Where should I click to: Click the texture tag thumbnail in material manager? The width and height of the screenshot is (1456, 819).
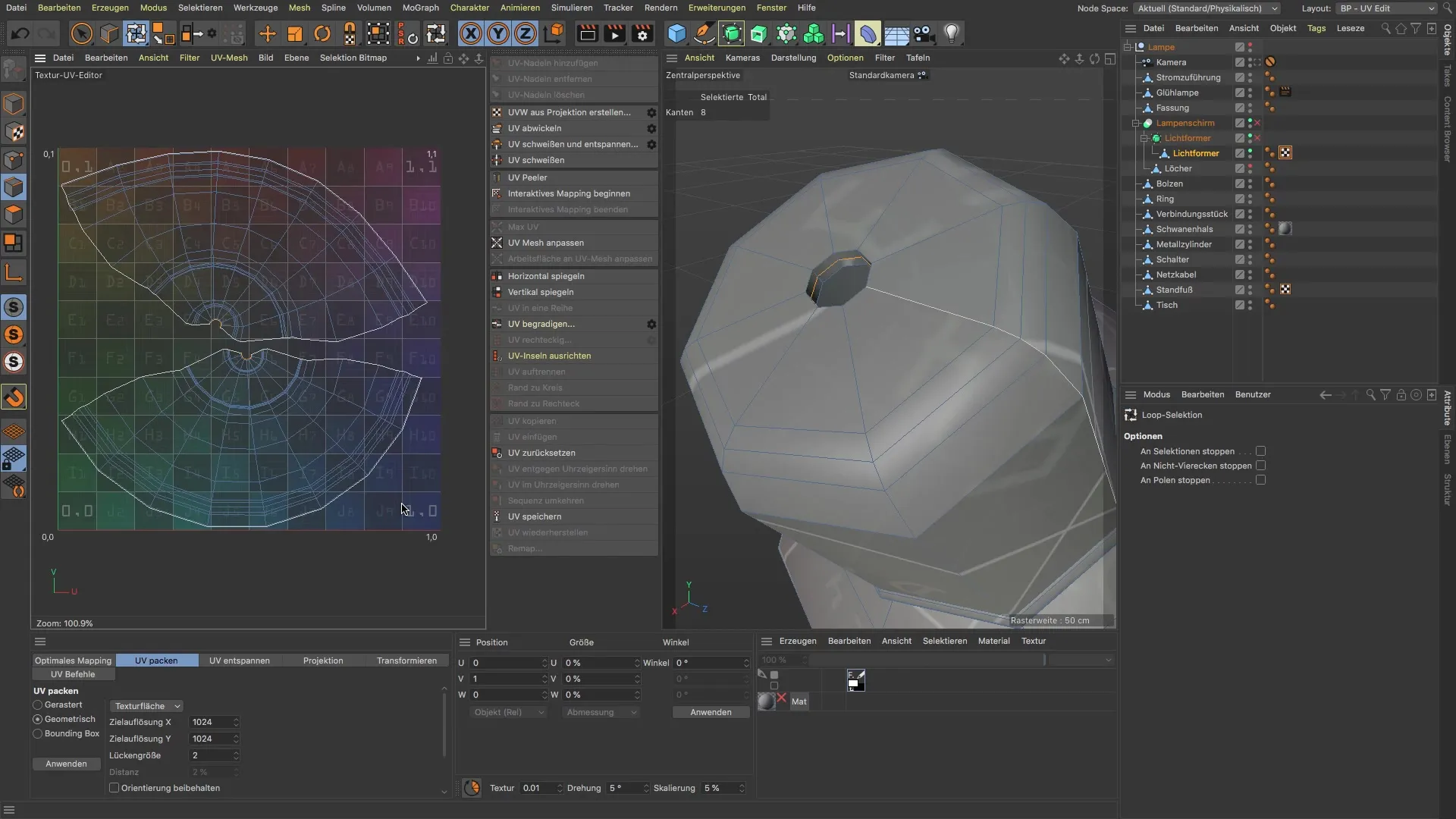pos(855,680)
